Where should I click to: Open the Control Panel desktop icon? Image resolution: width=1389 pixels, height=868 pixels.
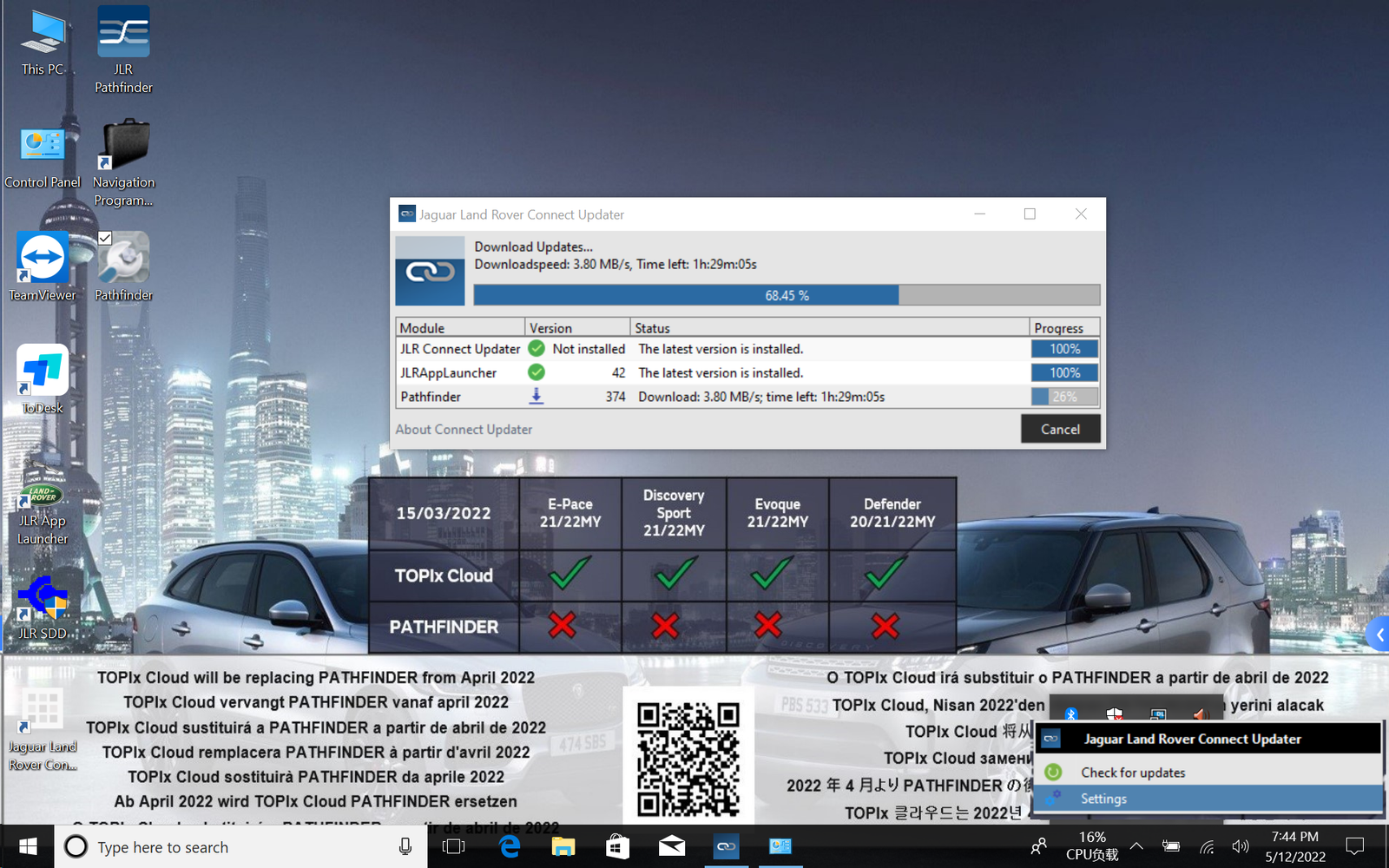(x=43, y=156)
